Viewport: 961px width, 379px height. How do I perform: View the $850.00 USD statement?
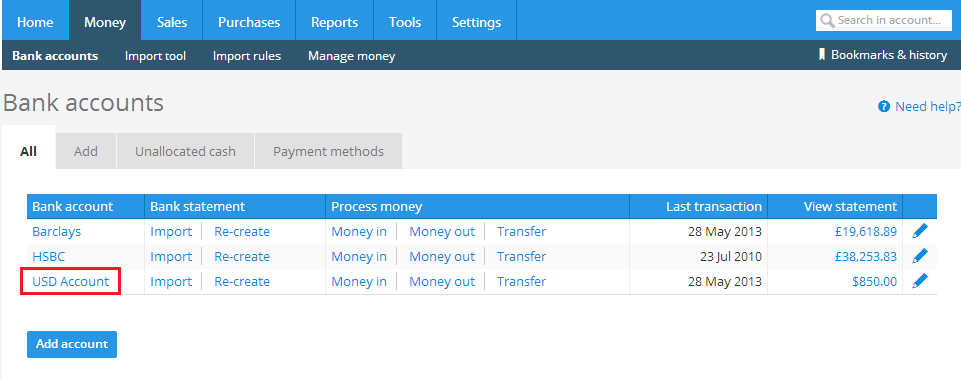click(875, 281)
